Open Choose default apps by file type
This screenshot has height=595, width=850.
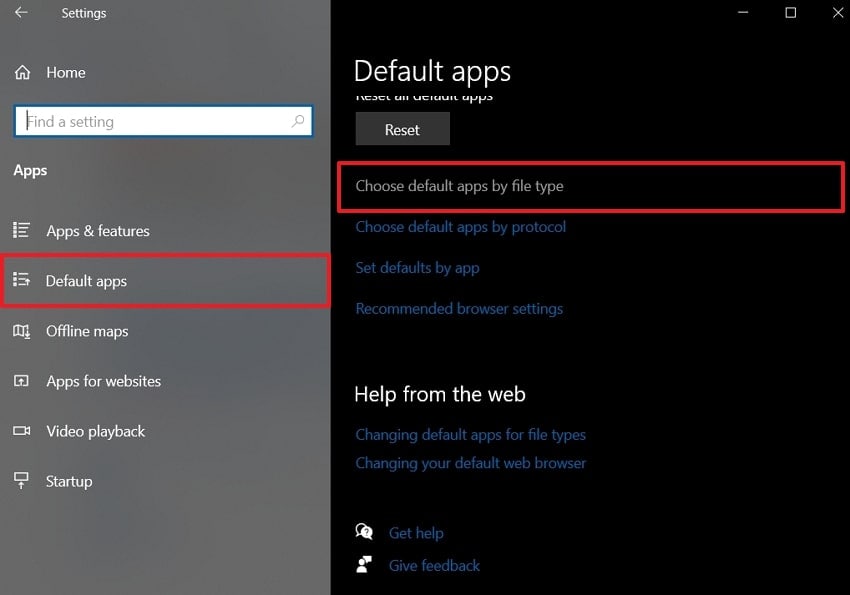pyautogui.click(x=460, y=186)
